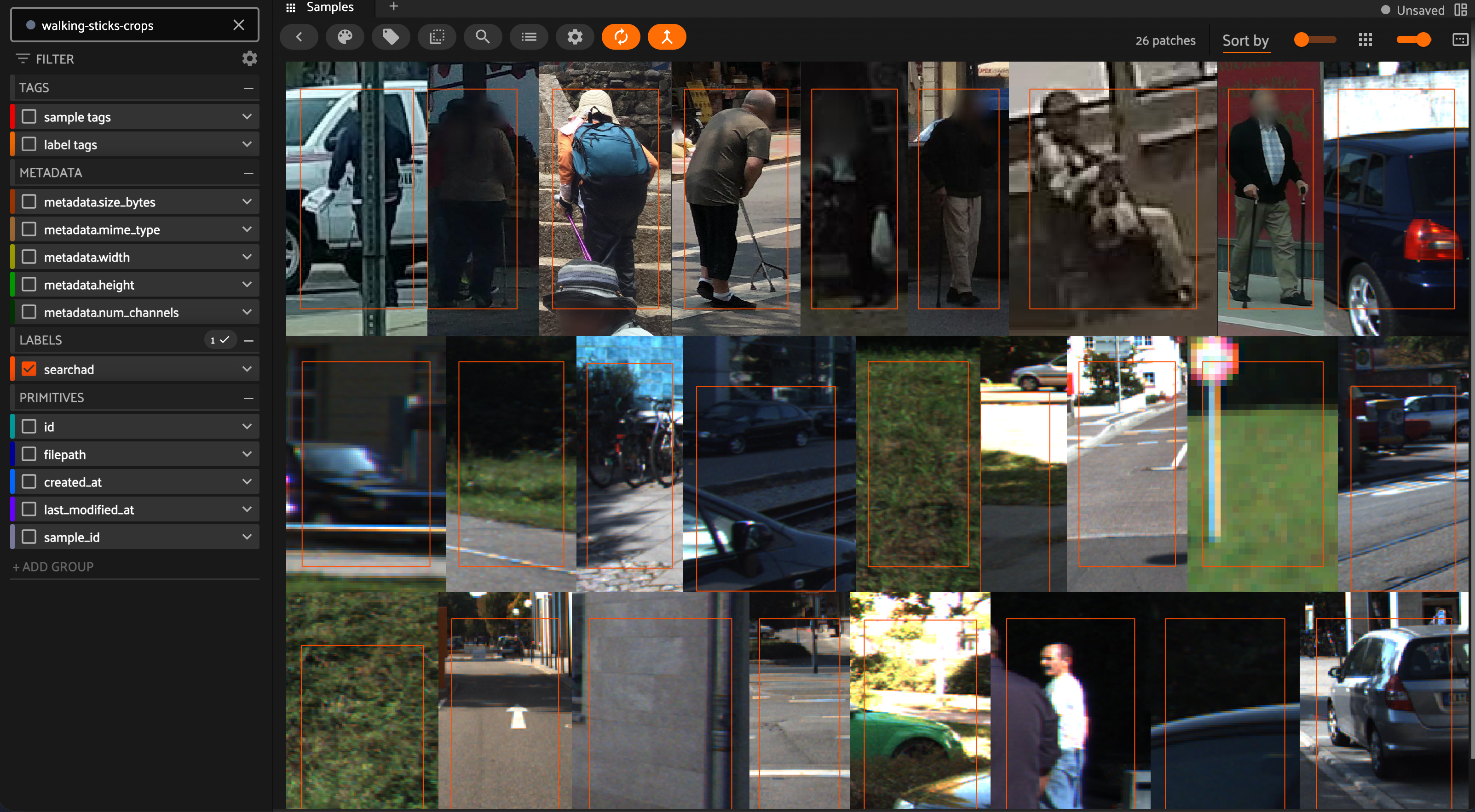The height and width of the screenshot is (812, 1475).
Task: Enable the created_at field checkbox
Action: [x=29, y=482]
